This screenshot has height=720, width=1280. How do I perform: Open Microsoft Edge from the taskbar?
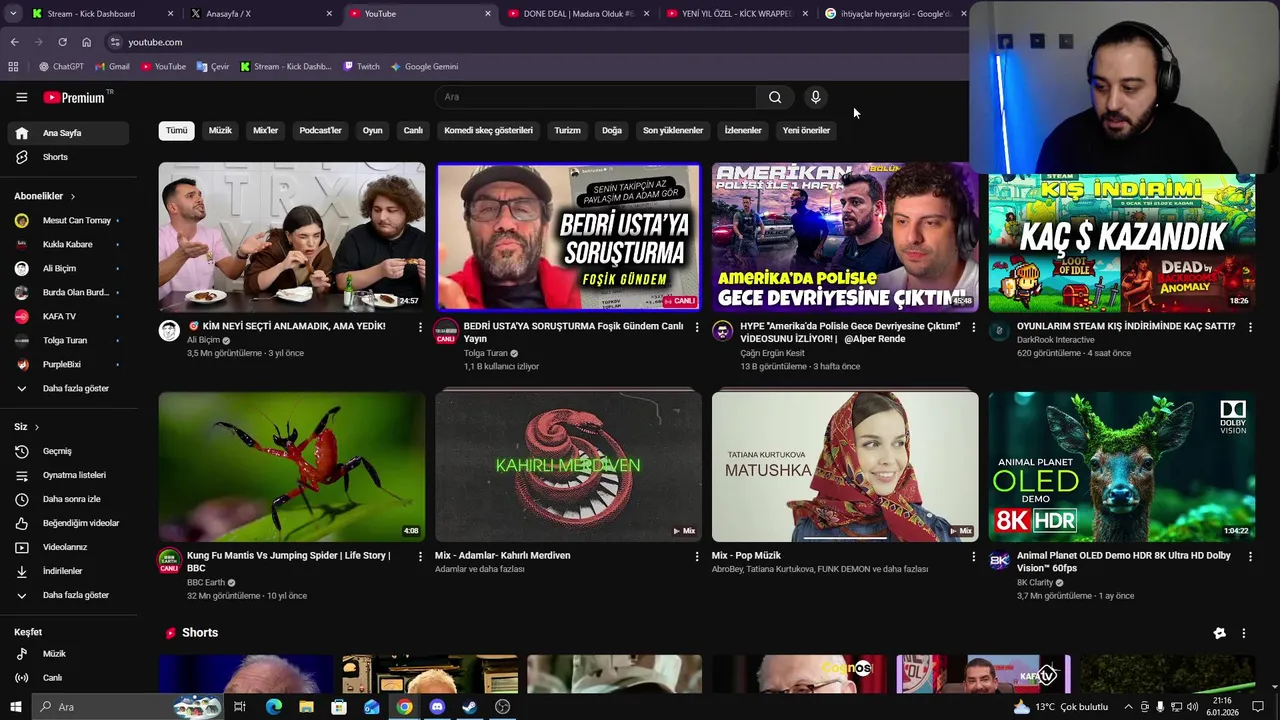coord(273,707)
